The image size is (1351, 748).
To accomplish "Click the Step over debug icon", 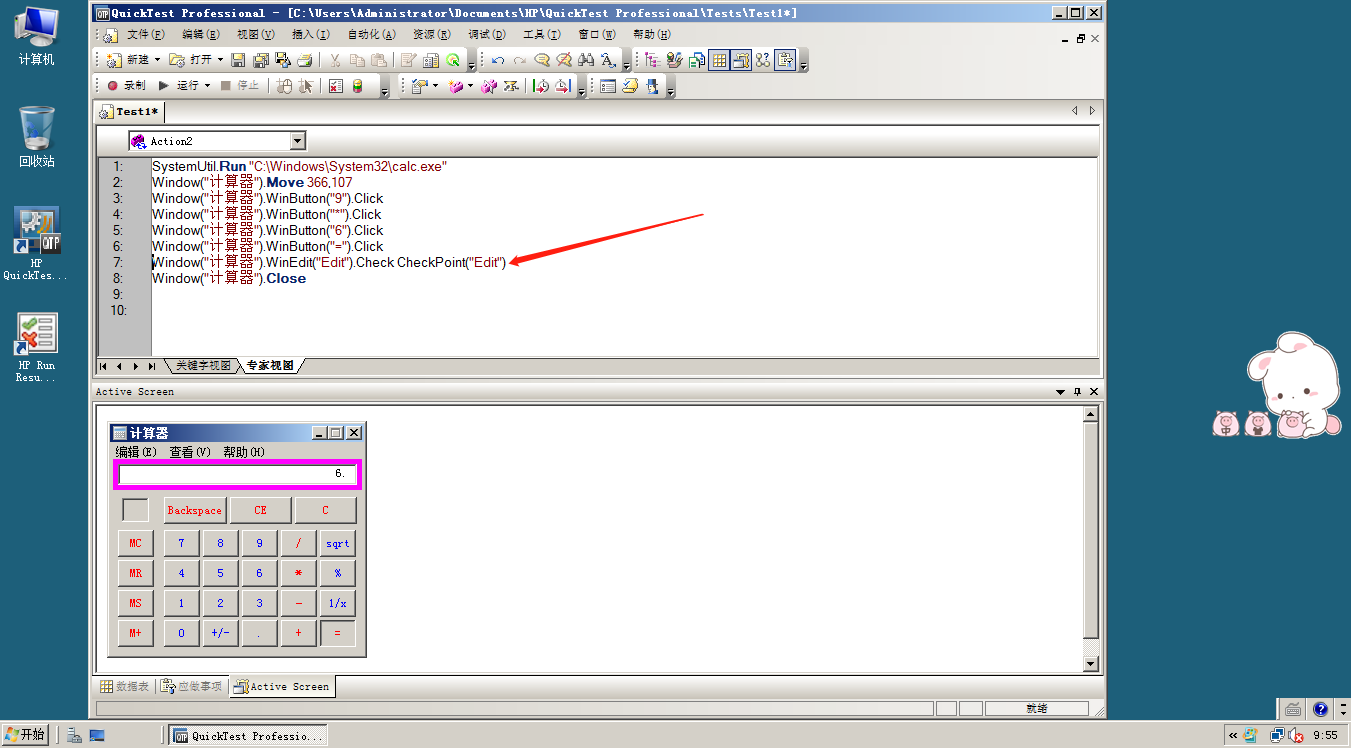I will [563, 86].
